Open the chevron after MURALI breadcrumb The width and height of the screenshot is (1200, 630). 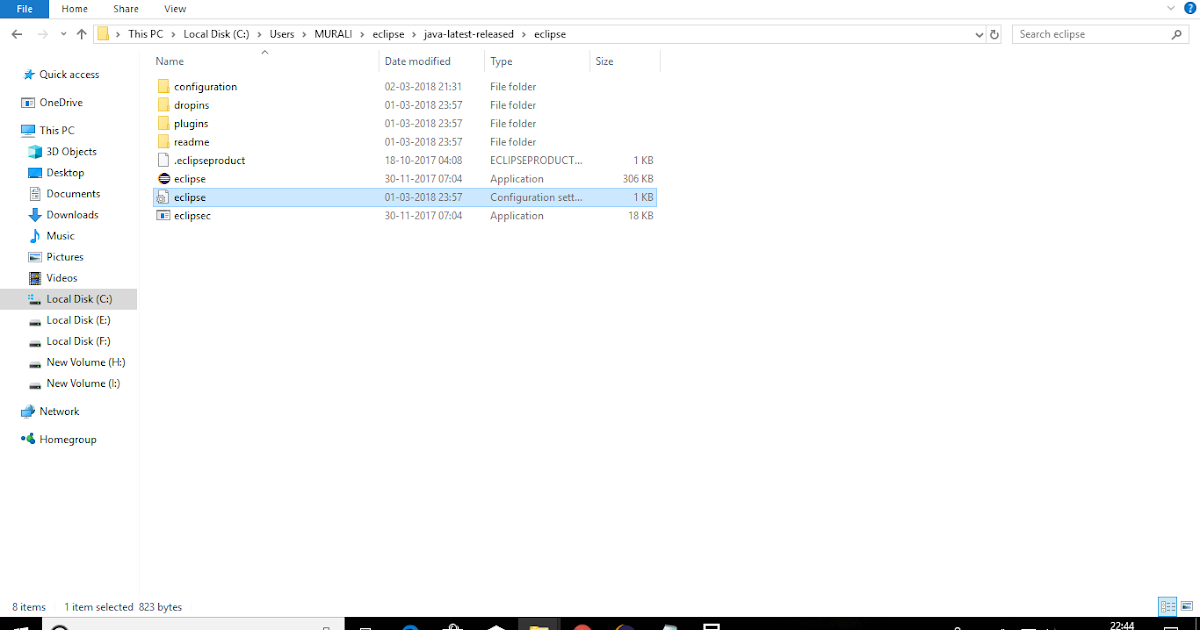[x=362, y=34]
